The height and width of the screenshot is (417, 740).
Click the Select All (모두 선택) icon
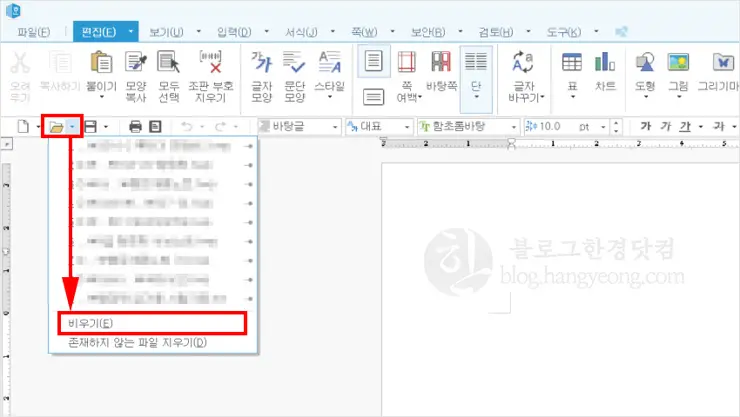pos(168,62)
